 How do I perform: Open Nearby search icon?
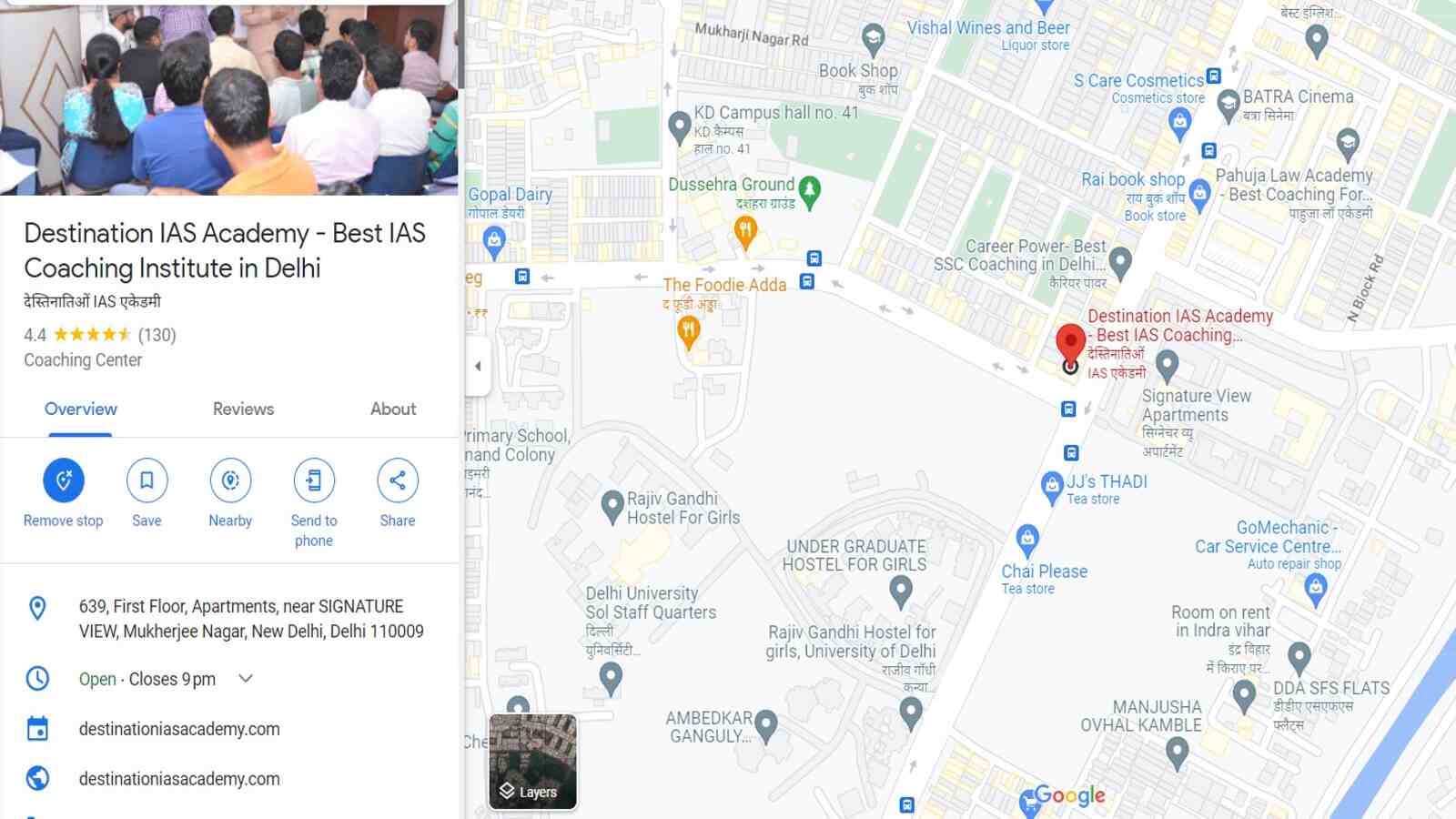pyautogui.click(x=230, y=480)
